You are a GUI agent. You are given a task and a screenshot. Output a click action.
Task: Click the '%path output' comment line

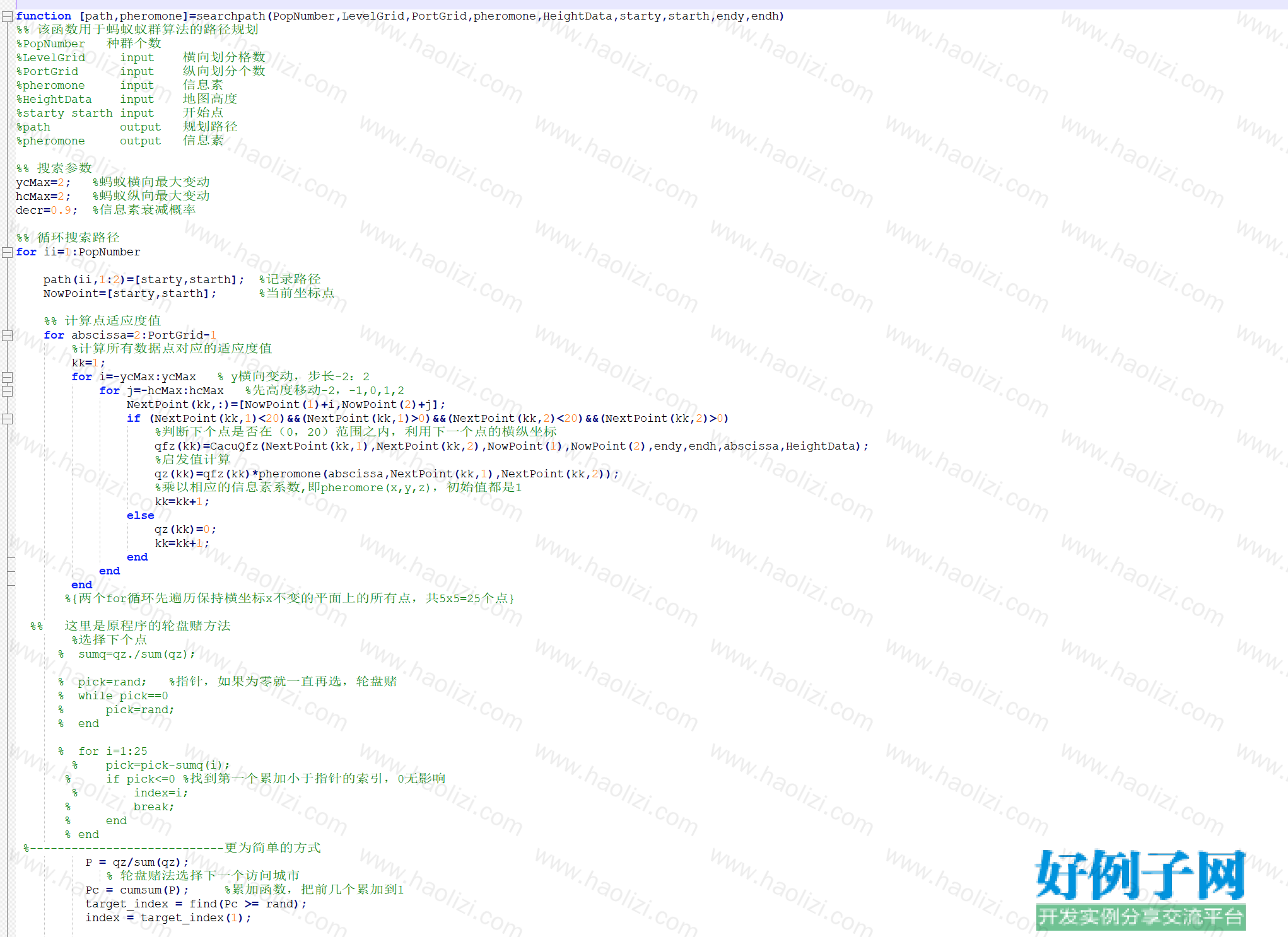pyautogui.click(x=127, y=127)
